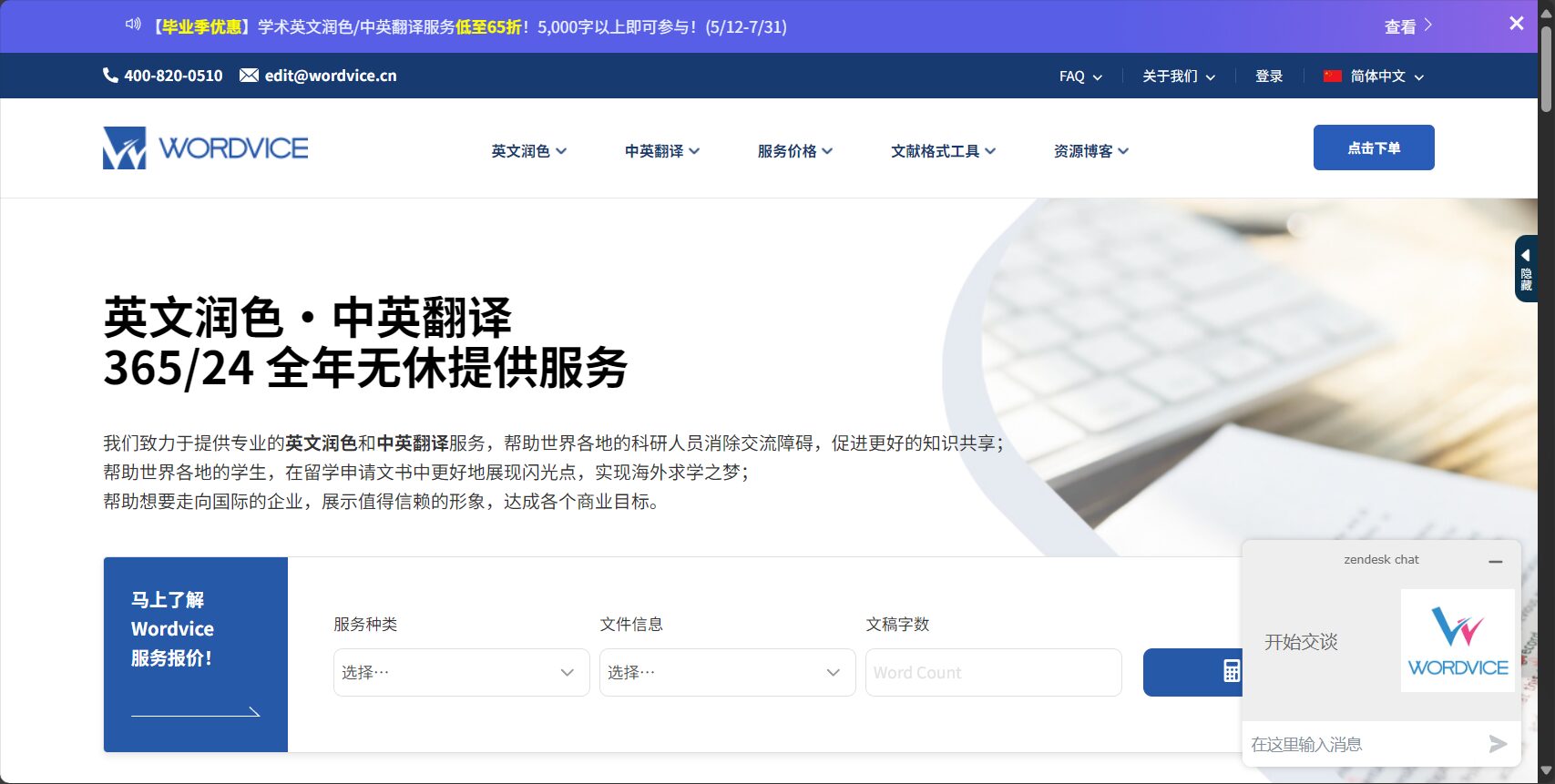Expand the FAQ dropdown menu
The width and height of the screenshot is (1555, 784).
[1080, 76]
